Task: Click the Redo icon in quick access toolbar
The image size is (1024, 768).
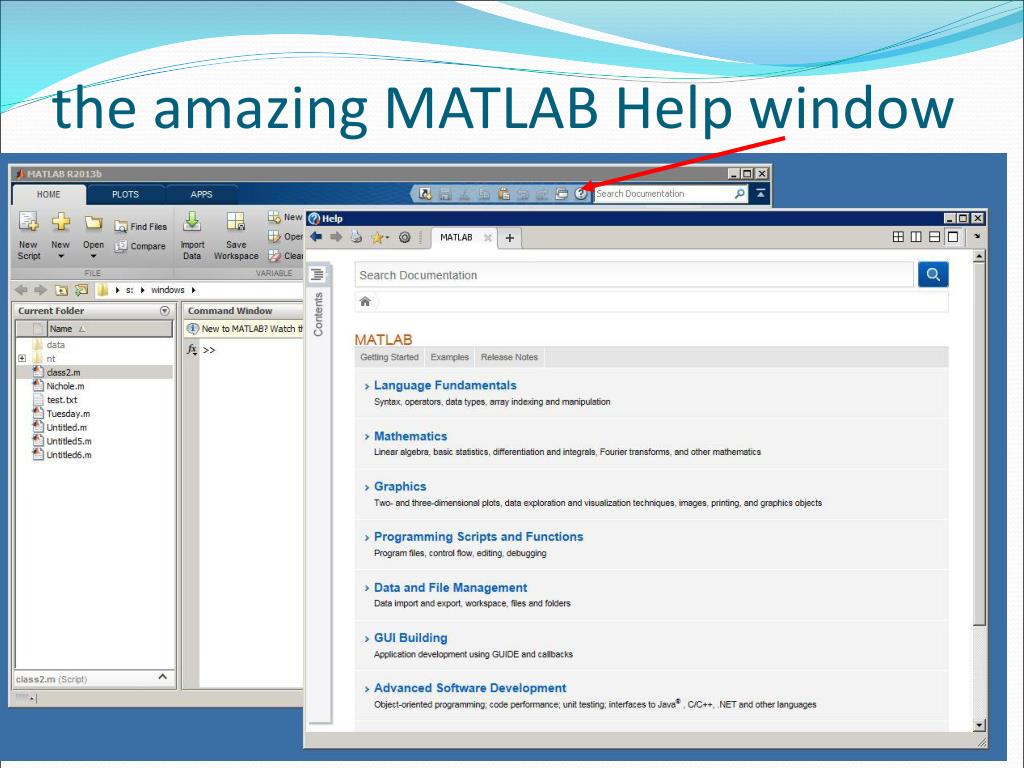Action: pyautogui.click(x=541, y=194)
